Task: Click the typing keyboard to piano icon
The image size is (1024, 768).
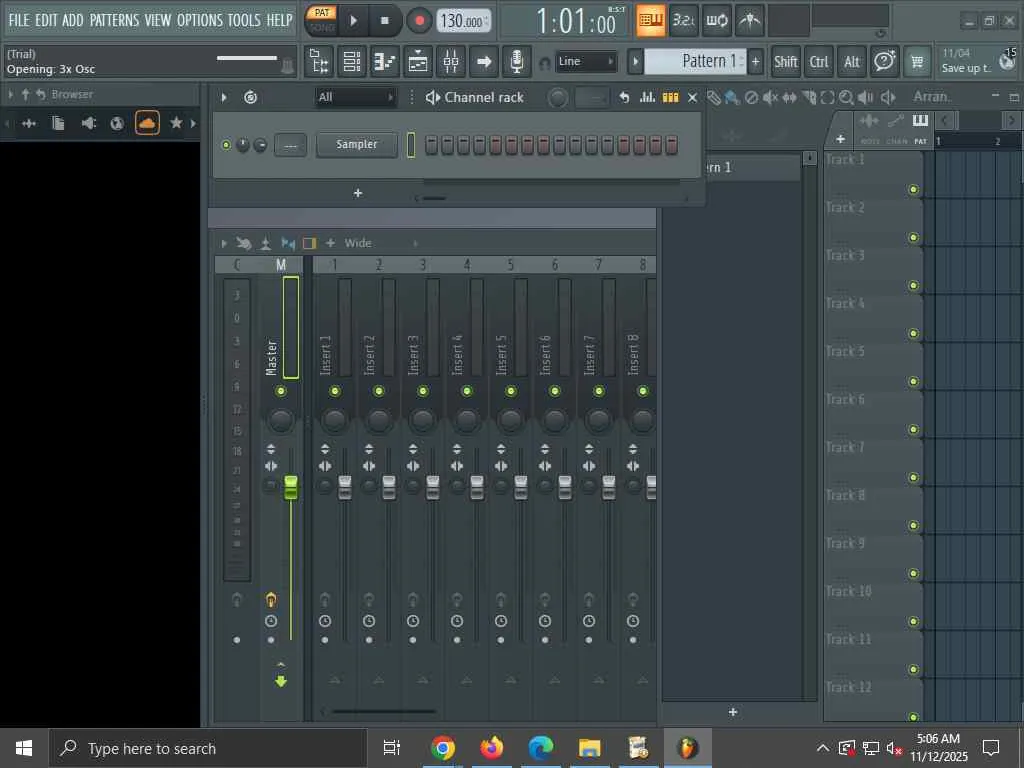Action: [650, 20]
